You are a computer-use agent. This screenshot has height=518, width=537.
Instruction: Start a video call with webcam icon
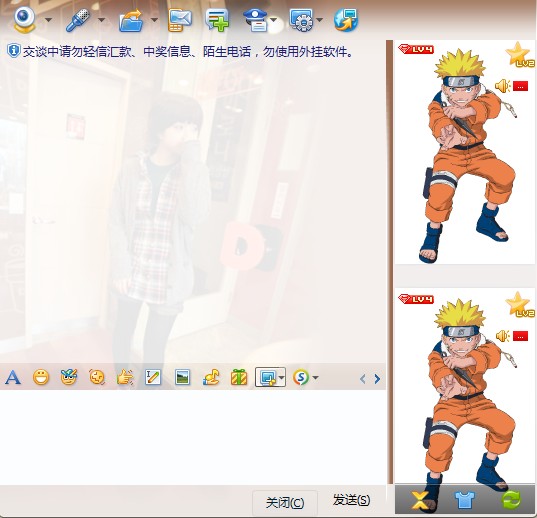pyautogui.click(x=24, y=20)
